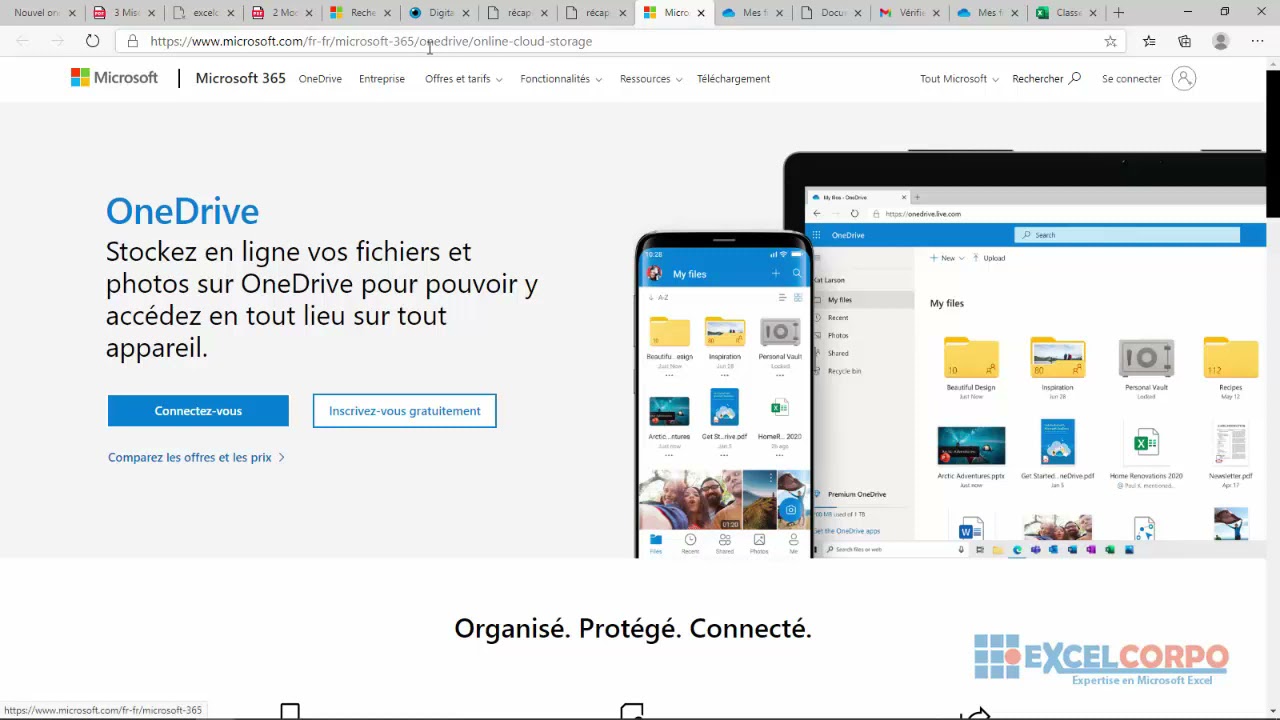Close the Classe... Excel tab
The width and height of the screenshot is (1280, 720).
pos(1093,13)
